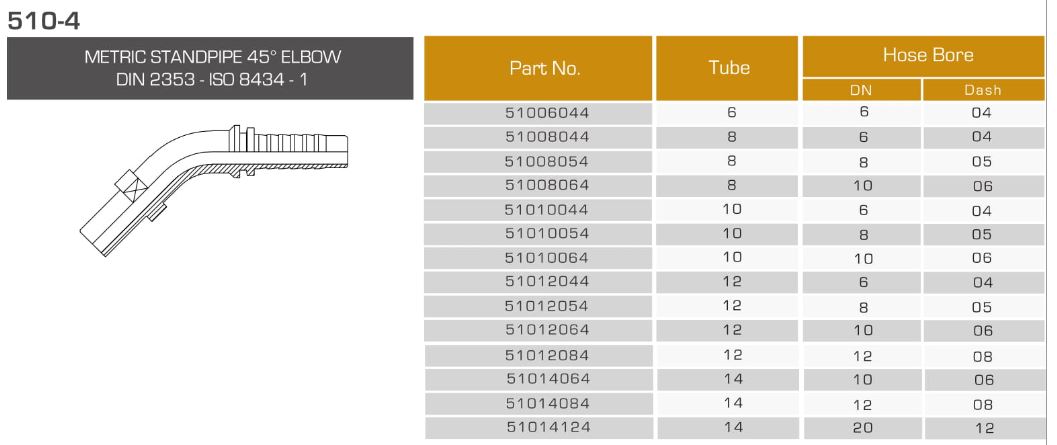Click part number 51008064
The width and height of the screenshot is (1057, 445).
point(547,185)
